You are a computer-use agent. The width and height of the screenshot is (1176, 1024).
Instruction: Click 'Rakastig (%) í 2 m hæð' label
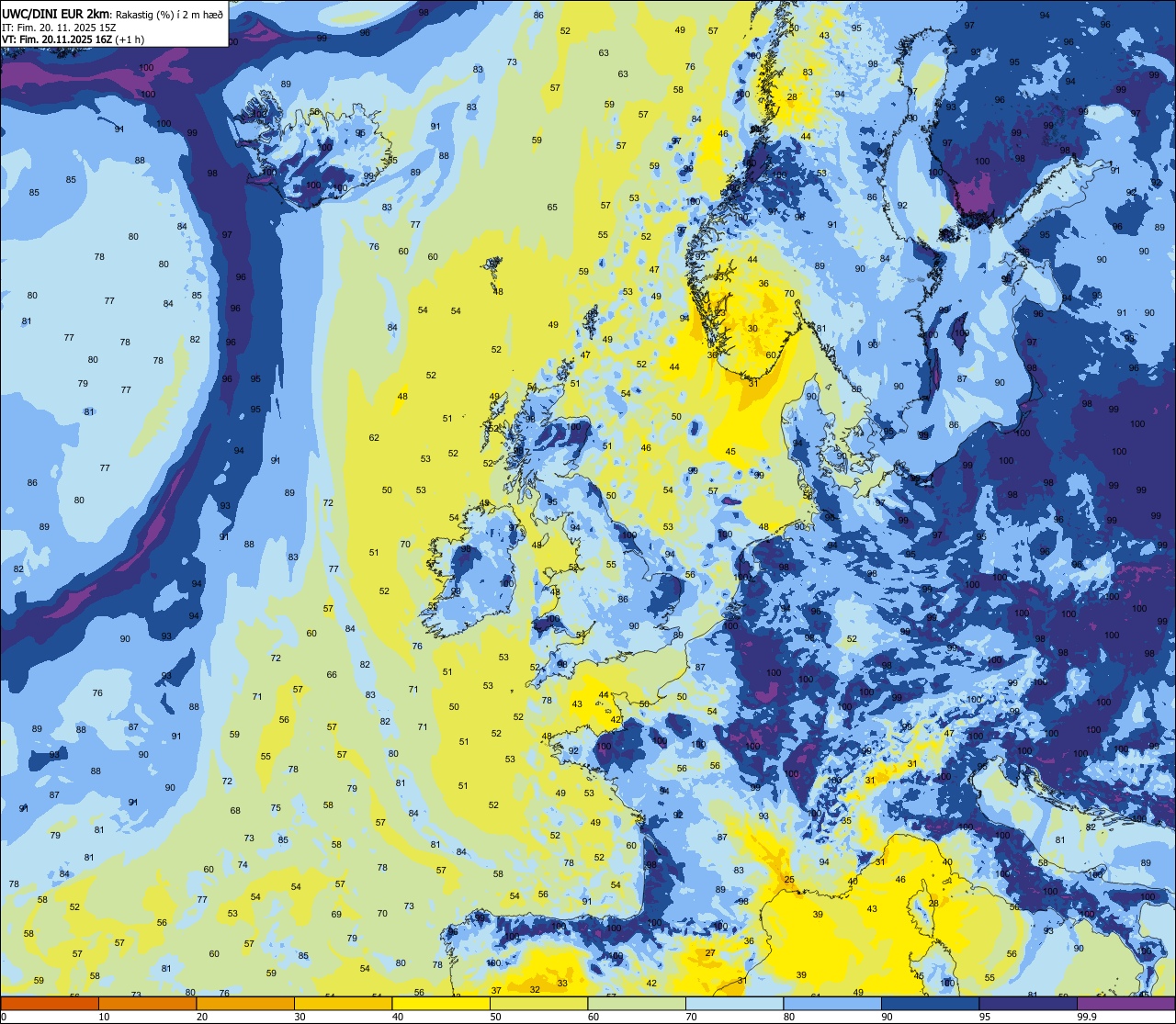click(167, 14)
